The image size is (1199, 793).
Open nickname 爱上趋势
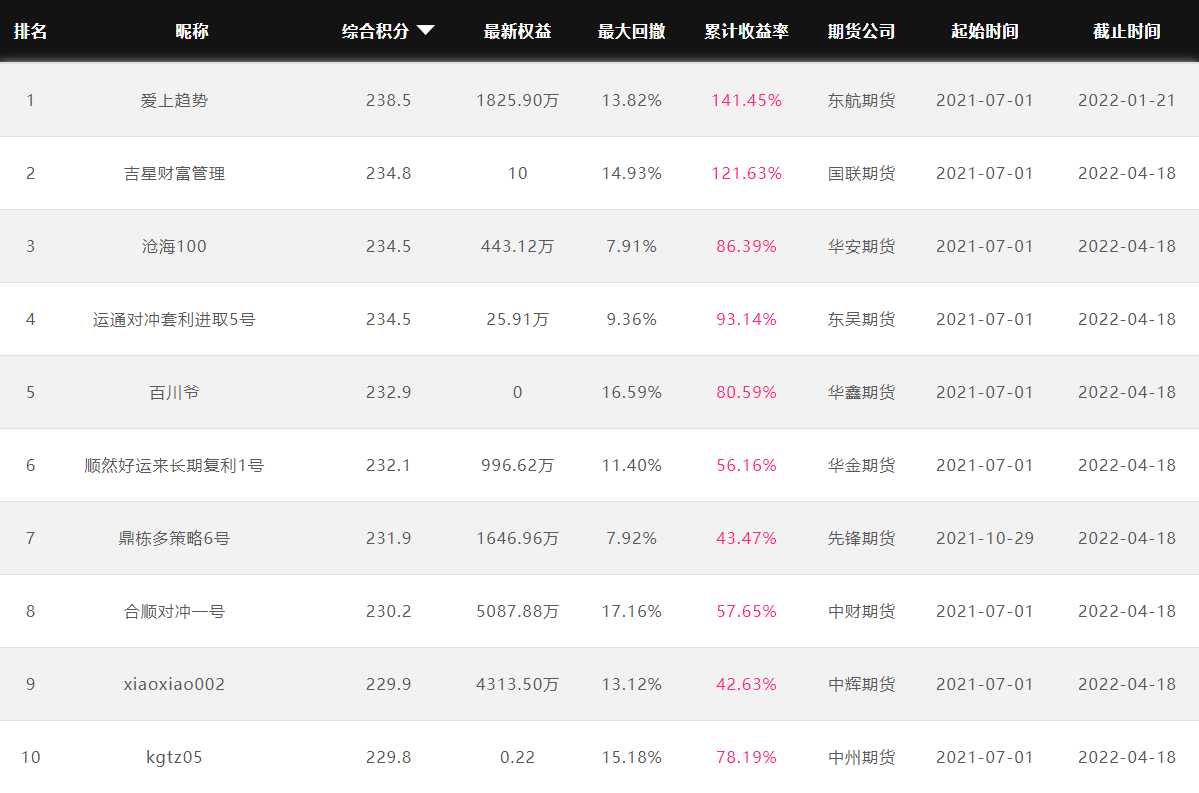point(174,100)
